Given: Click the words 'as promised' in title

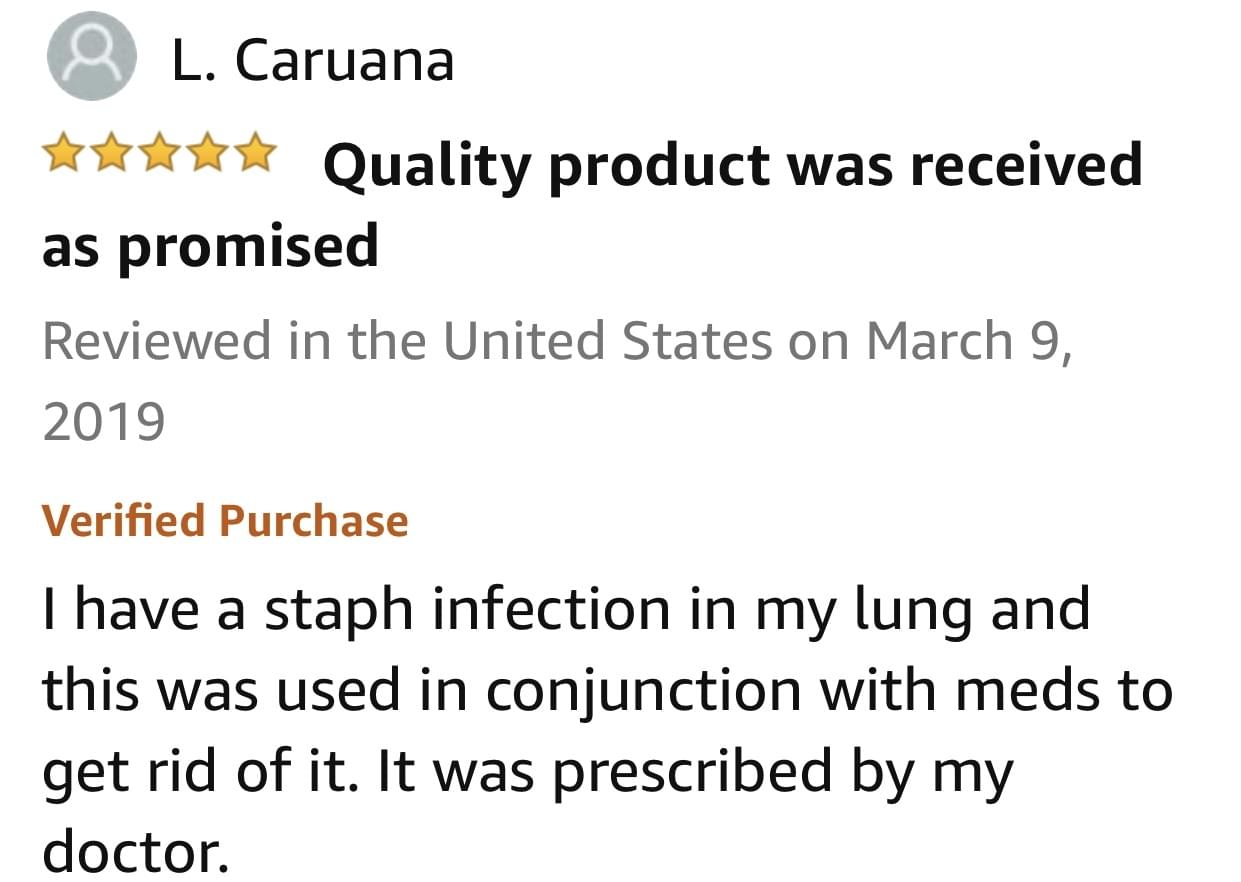Looking at the screenshot, I should (210, 247).
